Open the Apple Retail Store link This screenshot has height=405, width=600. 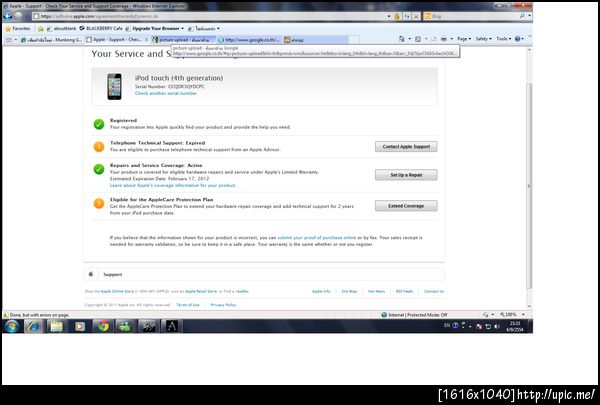click(201, 291)
